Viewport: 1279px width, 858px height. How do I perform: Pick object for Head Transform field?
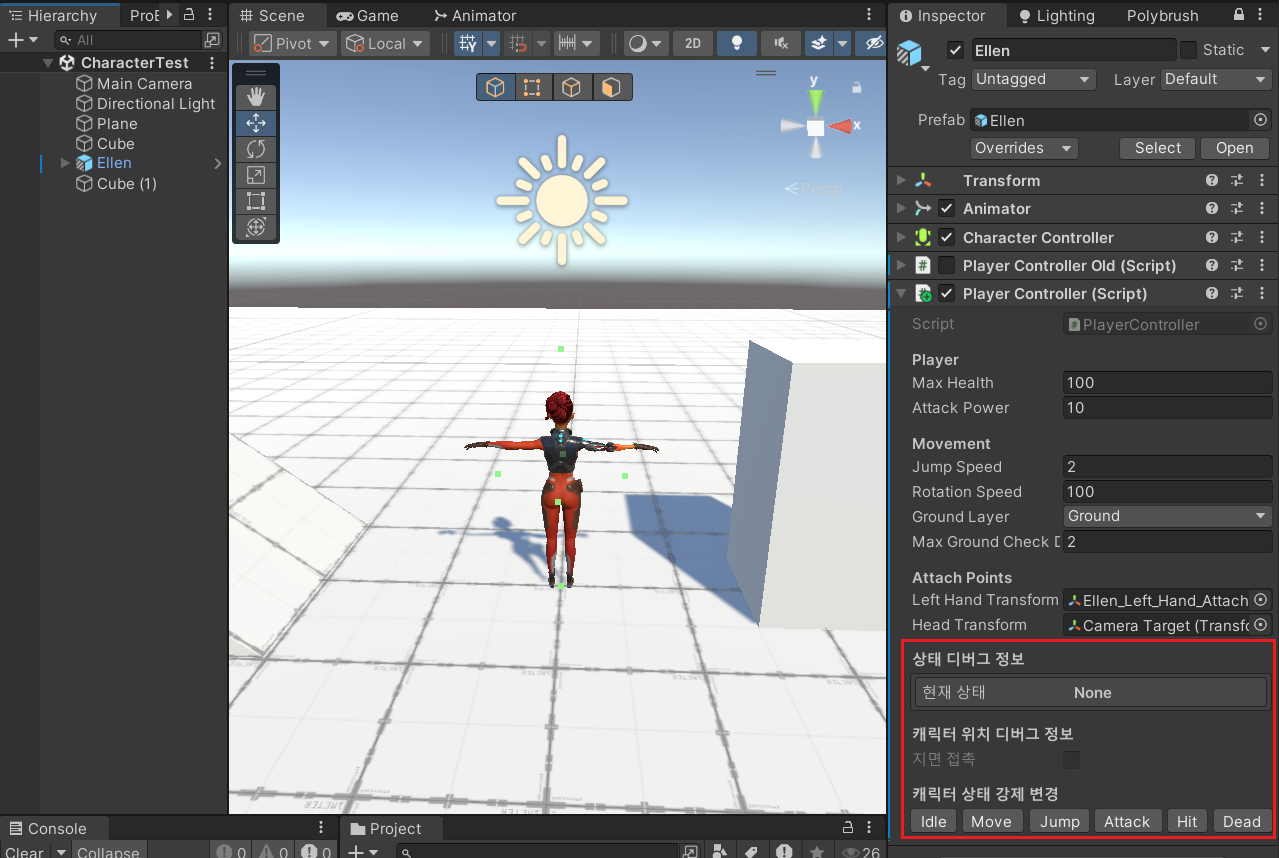pyautogui.click(x=1260, y=625)
